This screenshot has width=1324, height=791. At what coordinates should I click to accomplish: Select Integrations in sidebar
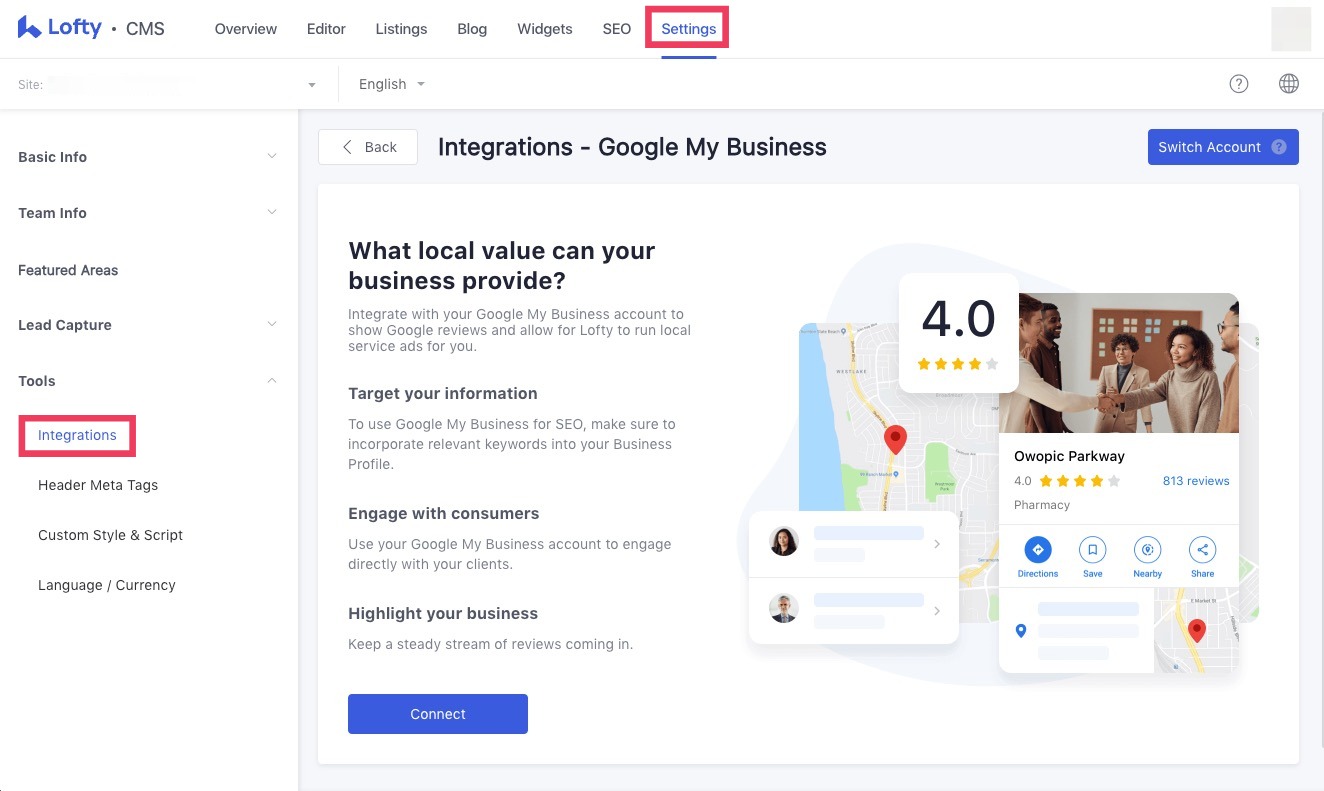click(77, 435)
